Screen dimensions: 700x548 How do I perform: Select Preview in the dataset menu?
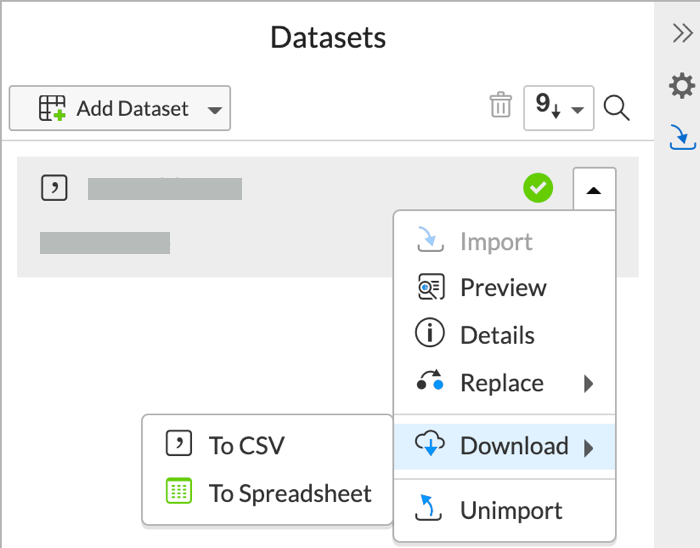pos(504,287)
